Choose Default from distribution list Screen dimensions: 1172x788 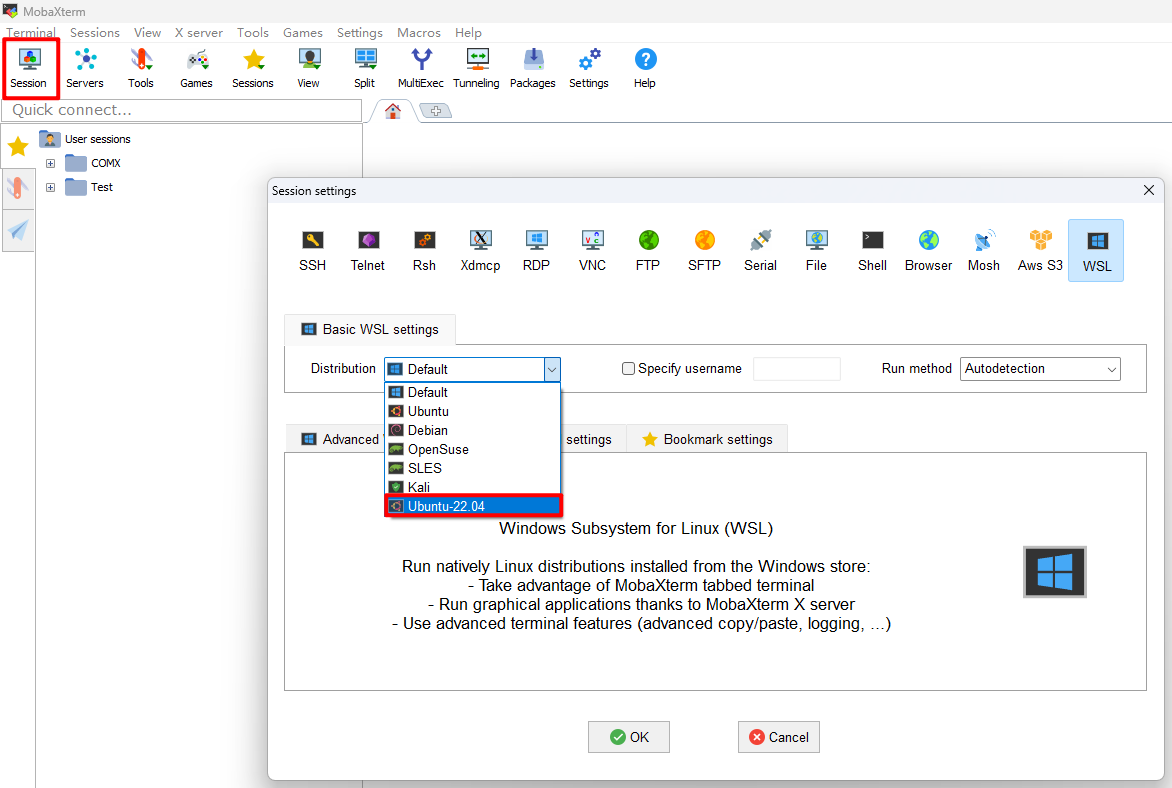click(x=472, y=392)
